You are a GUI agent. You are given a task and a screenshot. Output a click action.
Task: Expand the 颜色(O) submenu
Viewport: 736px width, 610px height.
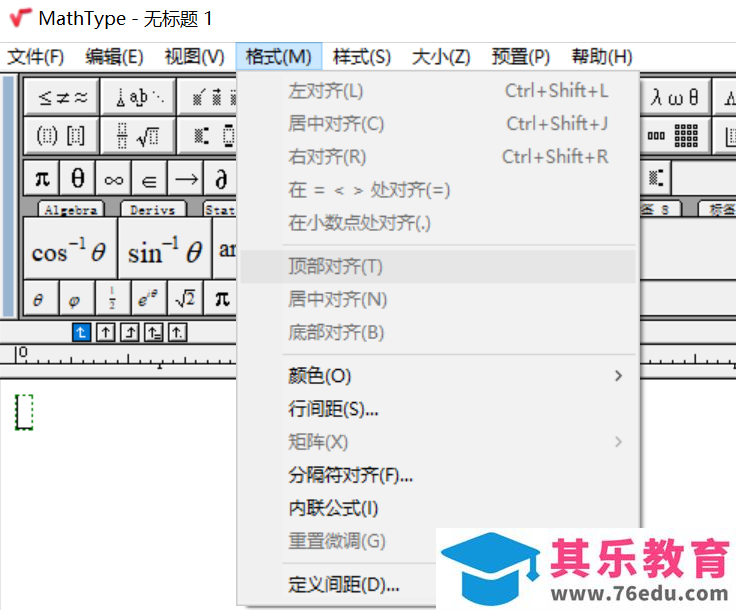pyautogui.click(x=438, y=376)
